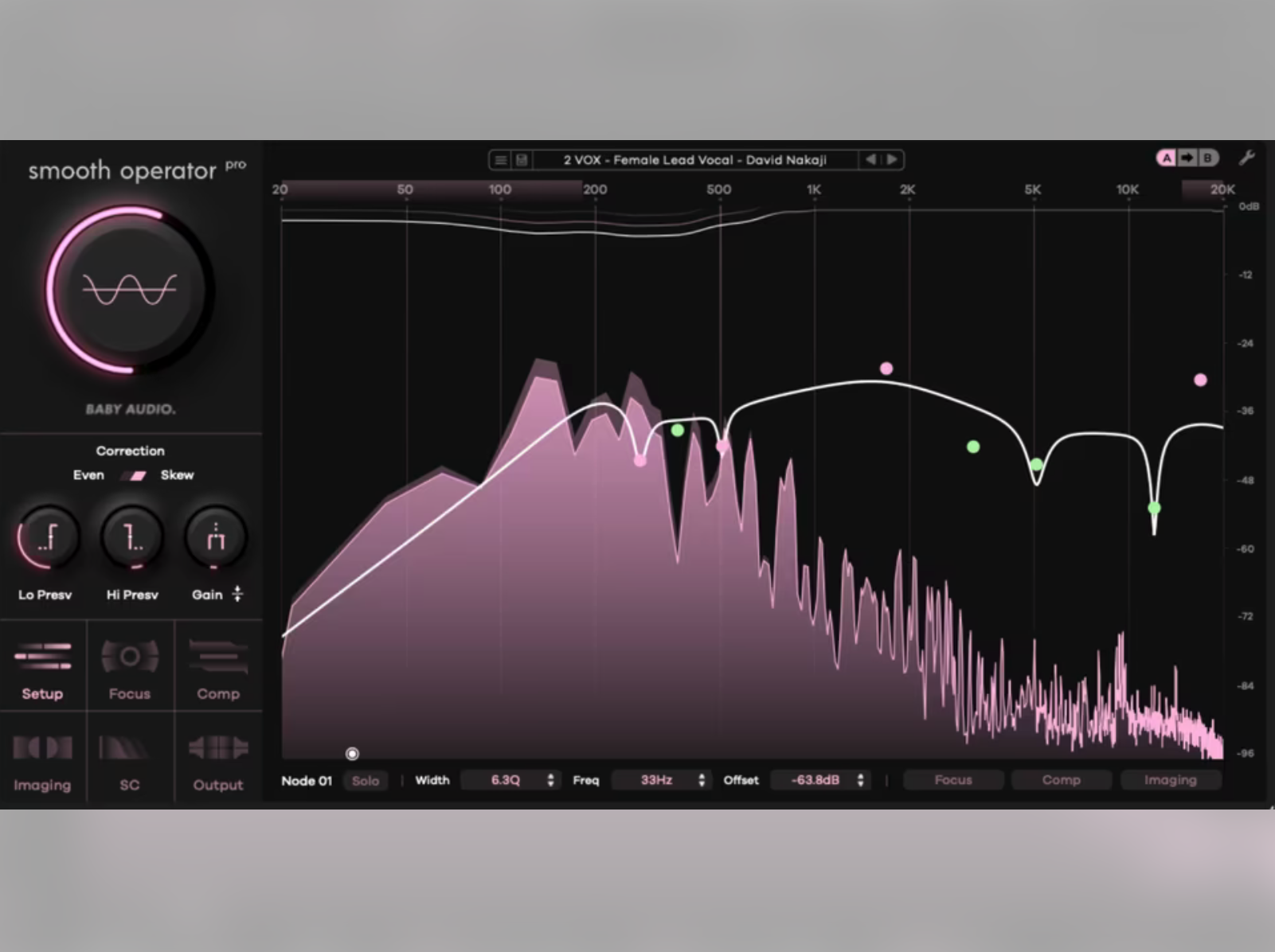Image resolution: width=1275 pixels, height=952 pixels.
Task: Click the Focus button in node bar
Action: [x=952, y=780]
